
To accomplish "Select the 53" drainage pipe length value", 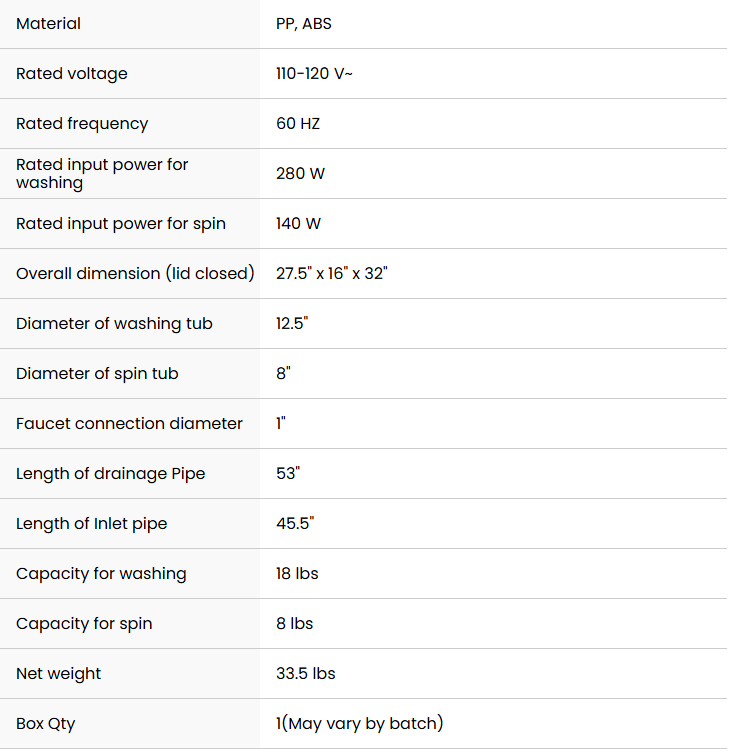I will point(288,473).
